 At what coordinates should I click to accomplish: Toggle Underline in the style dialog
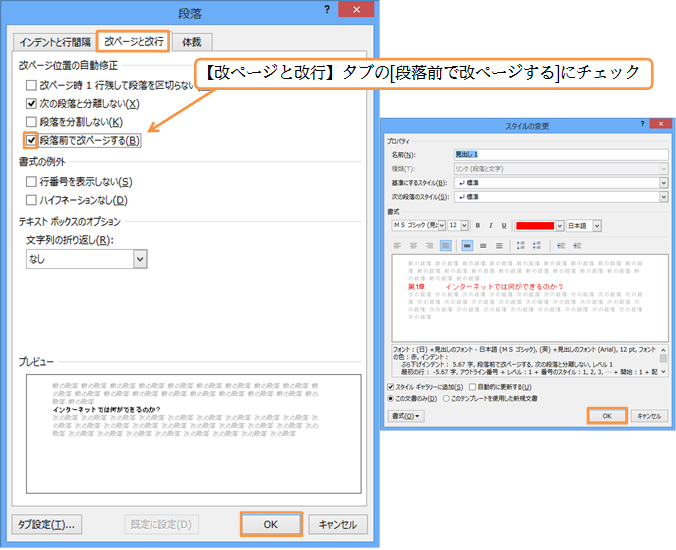point(504,225)
